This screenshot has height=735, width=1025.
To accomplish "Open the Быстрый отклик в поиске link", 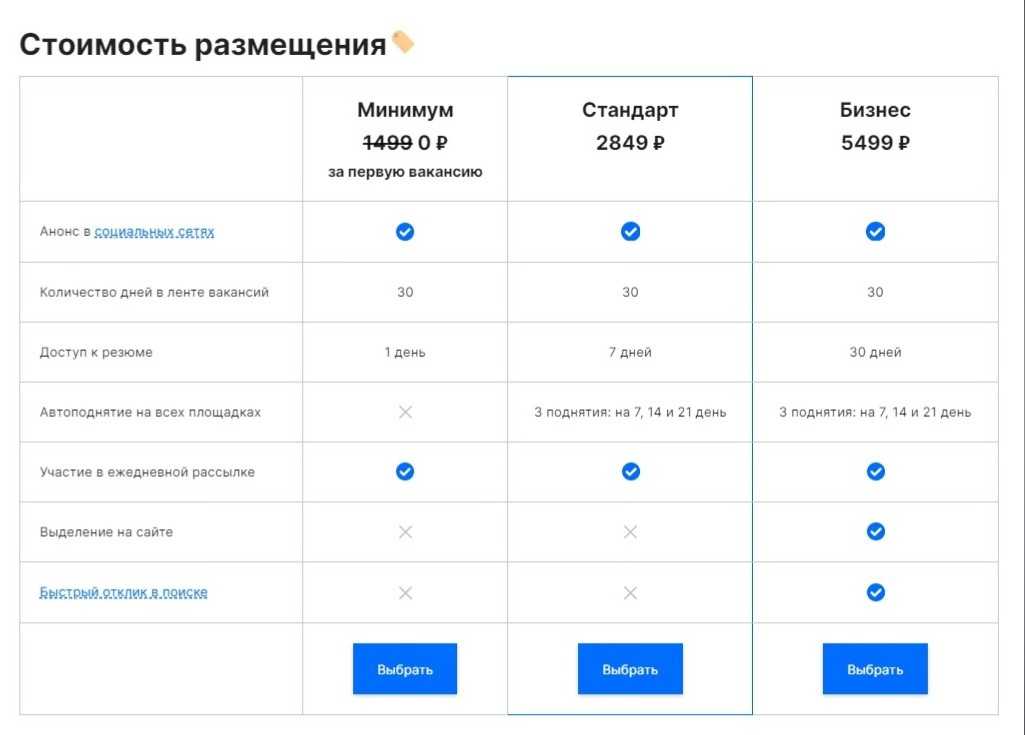I will pos(123,592).
